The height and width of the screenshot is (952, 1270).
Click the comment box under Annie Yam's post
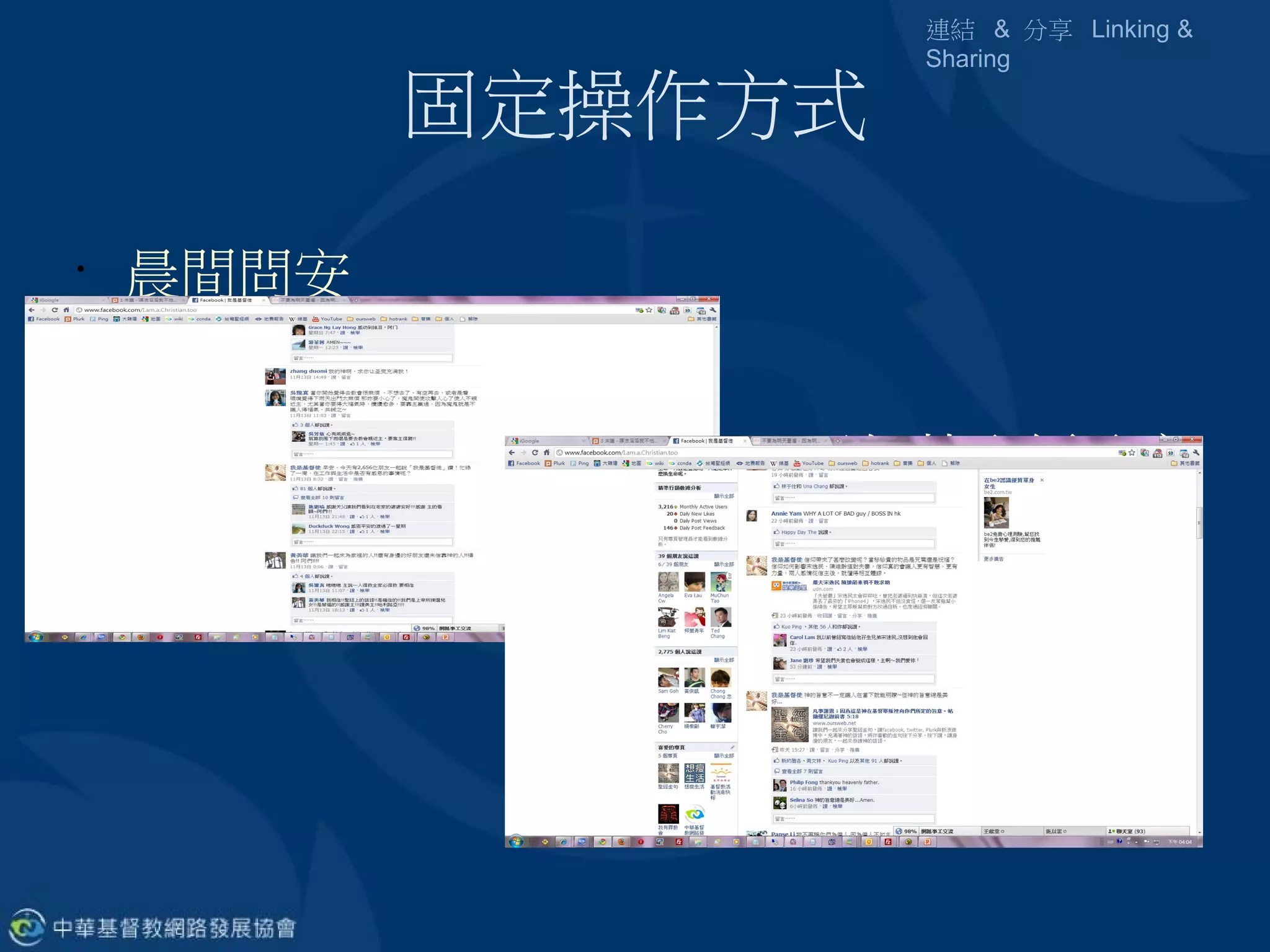click(853, 544)
